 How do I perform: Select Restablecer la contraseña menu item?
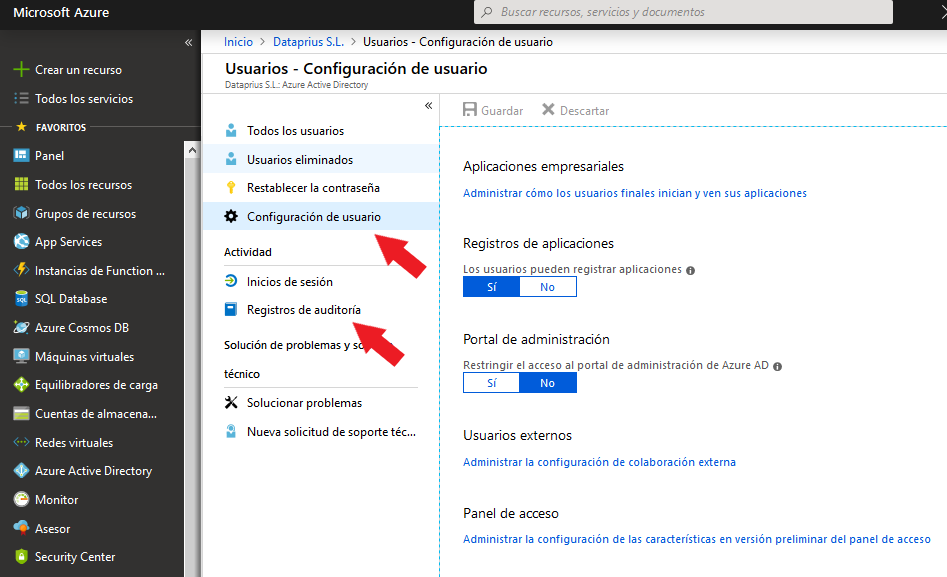321,187
